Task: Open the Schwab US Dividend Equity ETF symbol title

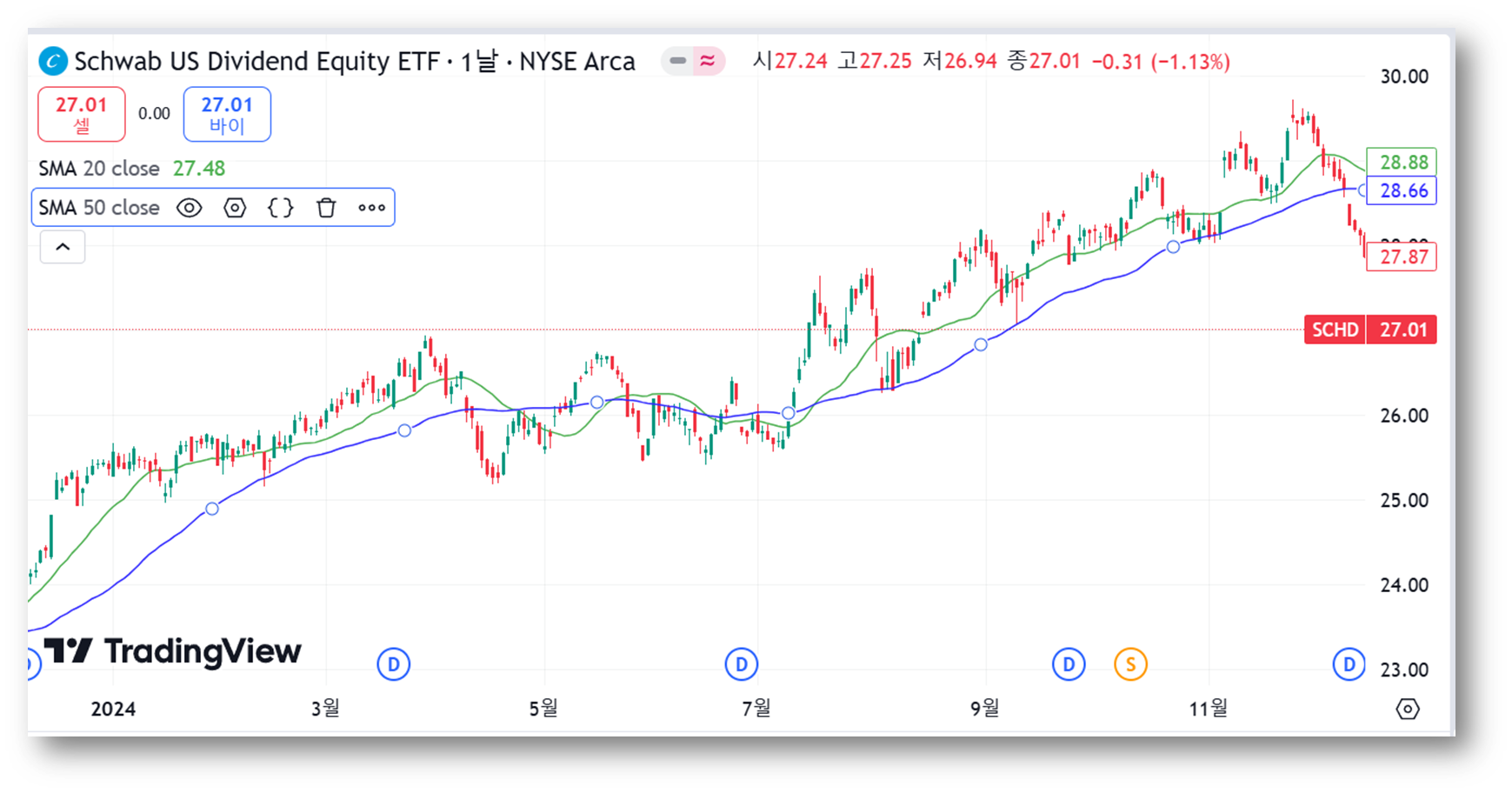Action: click(x=355, y=62)
